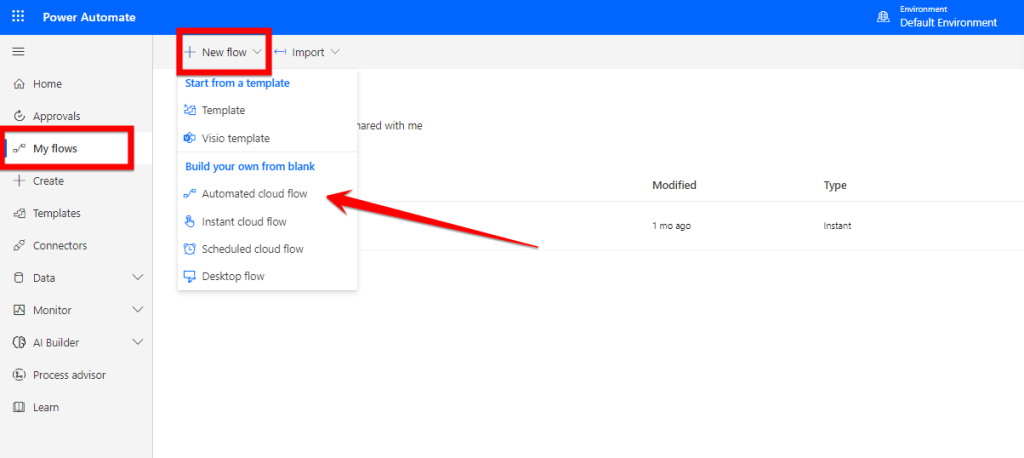Click the Learn book icon in the sidebar
Image resolution: width=1024 pixels, height=458 pixels.
pos(19,407)
